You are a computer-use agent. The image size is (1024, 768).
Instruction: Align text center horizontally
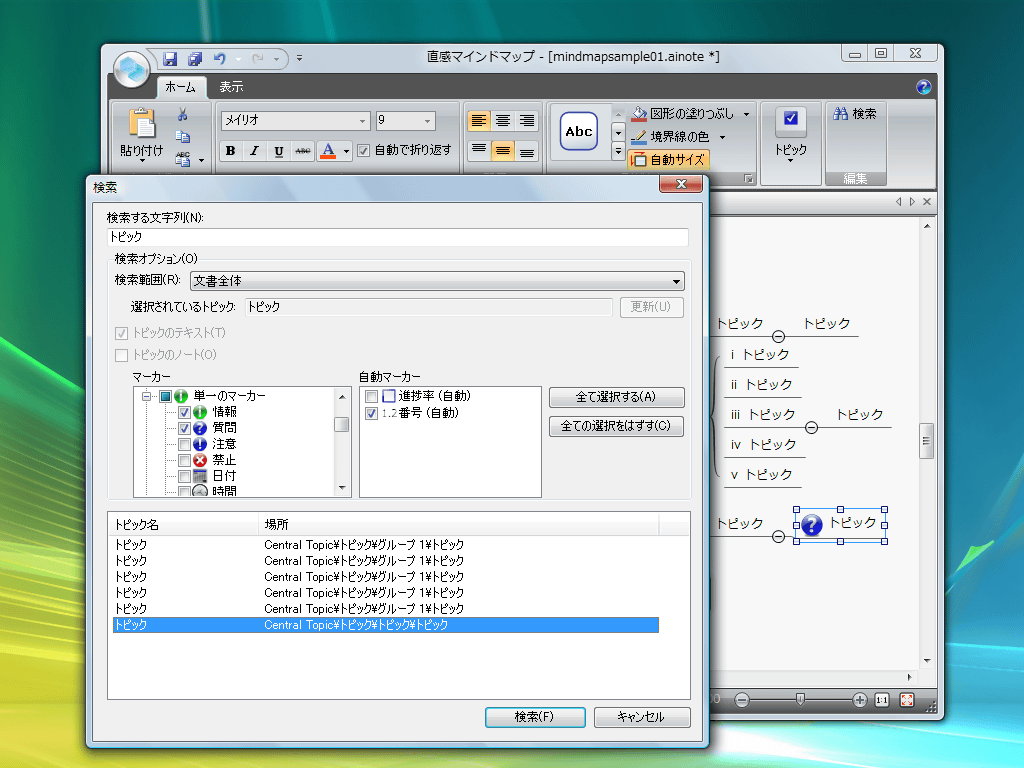503,121
